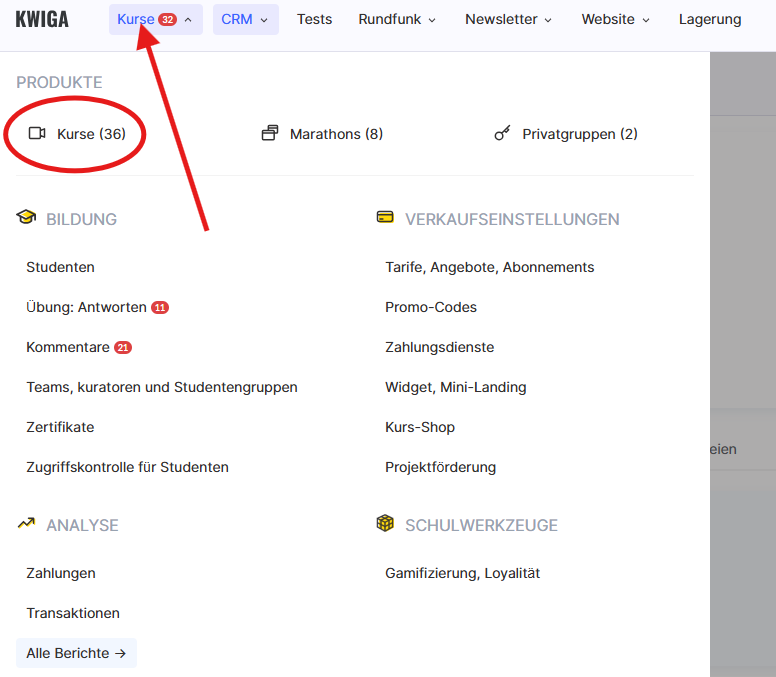
Task: Click the key icon beside Privatgruppen
Action: (x=502, y=134)
